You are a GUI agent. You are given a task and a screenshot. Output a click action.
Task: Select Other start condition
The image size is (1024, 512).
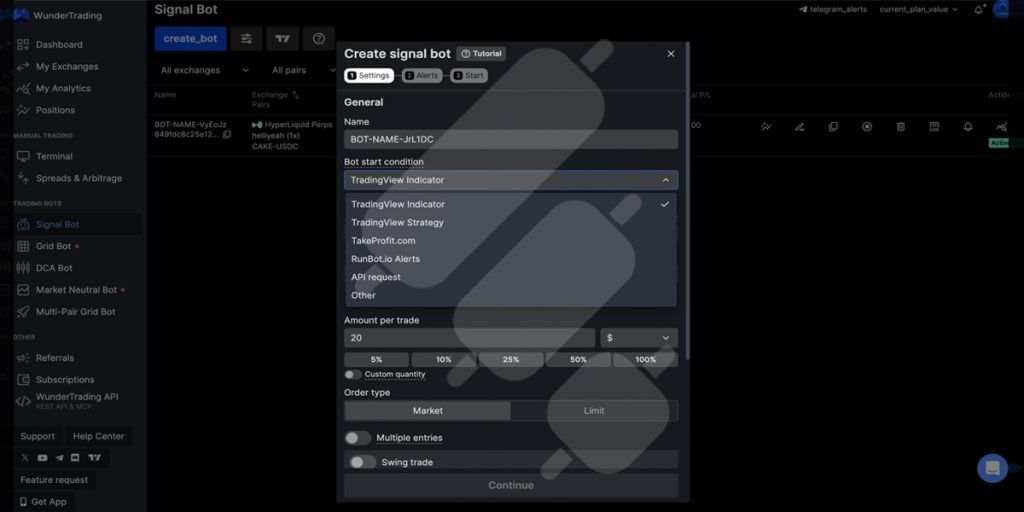tap(511, 295)
